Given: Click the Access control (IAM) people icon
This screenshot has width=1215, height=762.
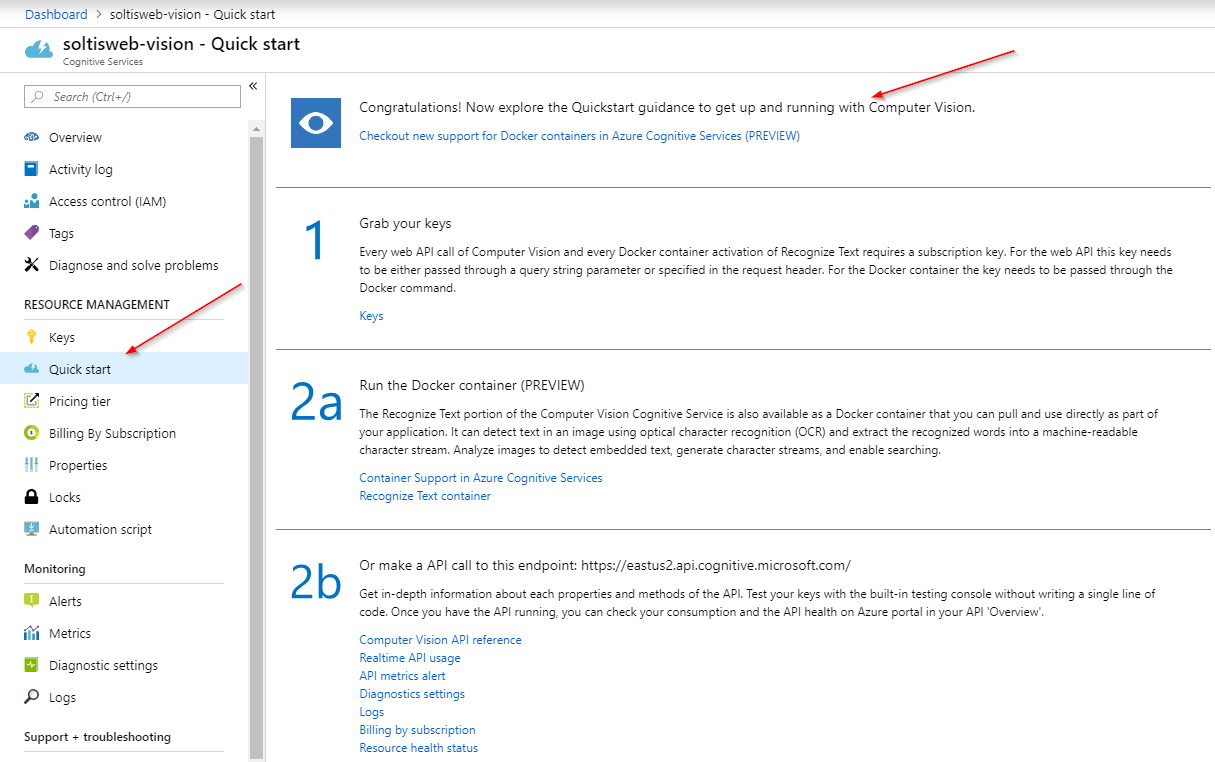Looking at the screenshot, I should tap(31, 201).
